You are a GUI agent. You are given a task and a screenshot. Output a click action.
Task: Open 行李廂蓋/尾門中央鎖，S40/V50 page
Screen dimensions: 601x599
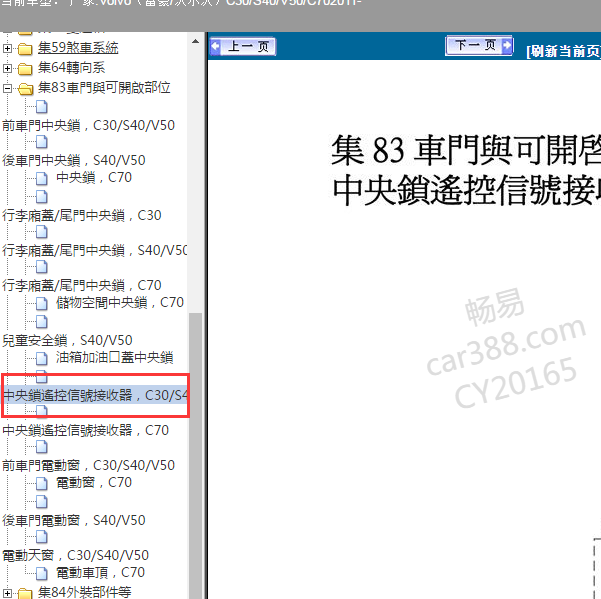tap(95, 250)
